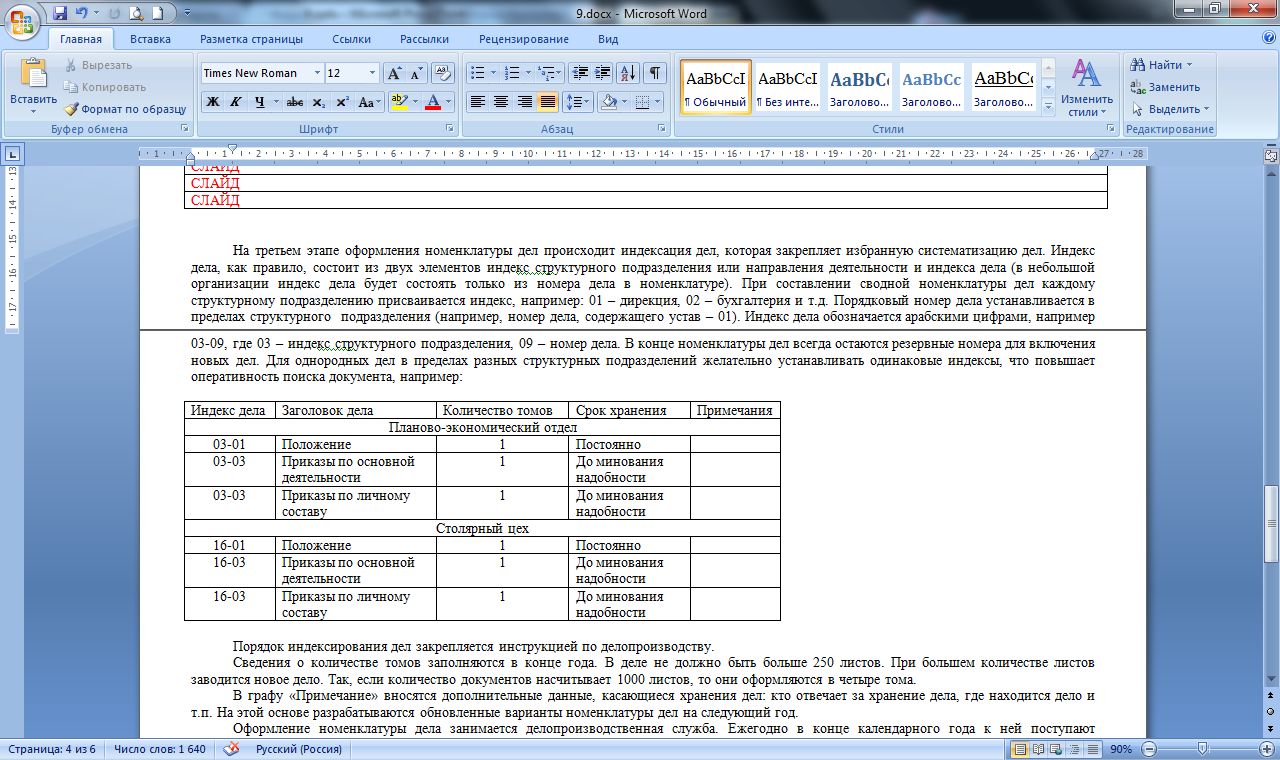Image resolution: width=1280 pixels, height=760 pixels.
Task: Decrease paragraph indent
Action: [x=579, y=73]
